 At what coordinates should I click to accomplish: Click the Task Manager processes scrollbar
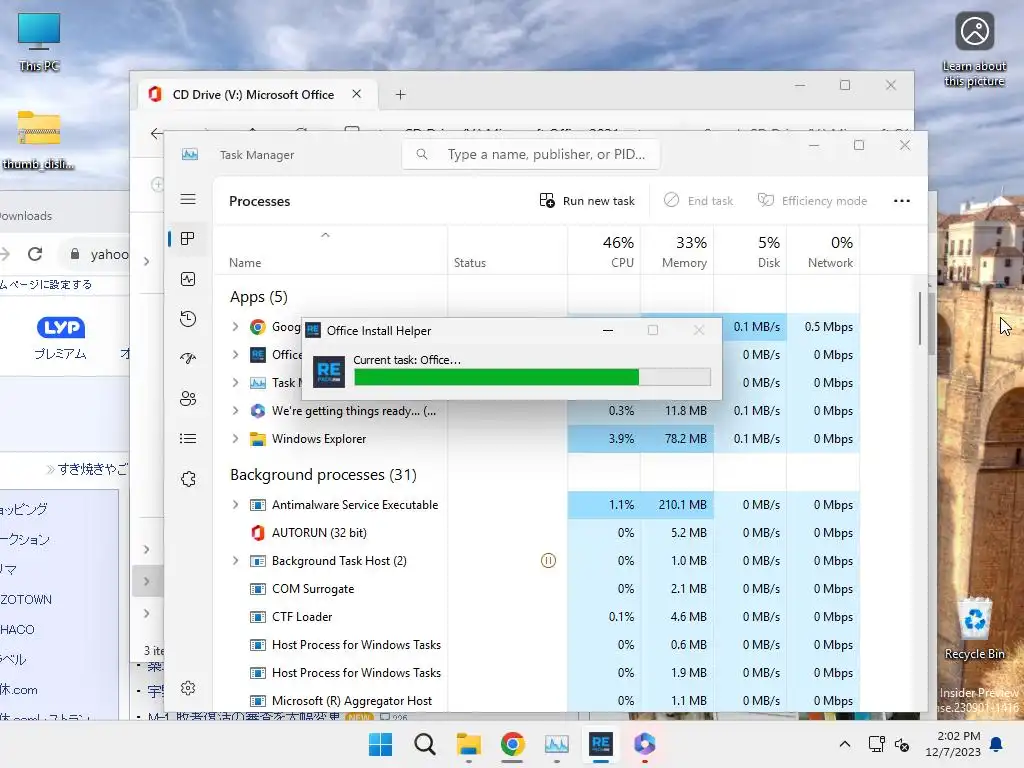tap(921, 318)
